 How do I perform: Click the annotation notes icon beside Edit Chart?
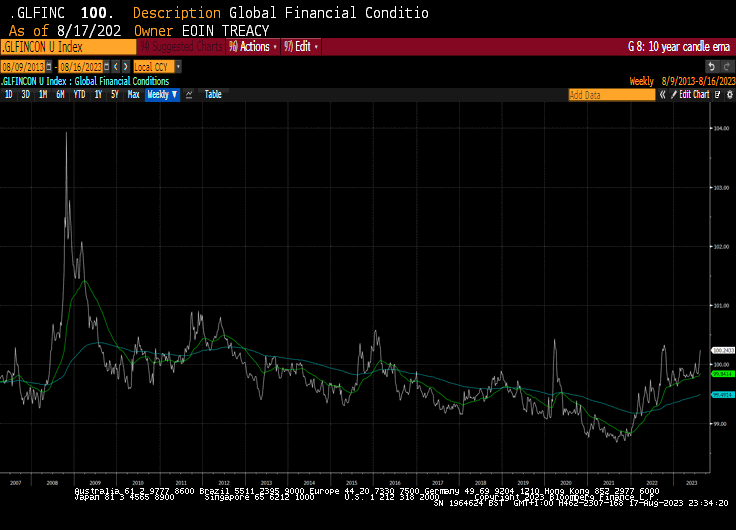[x=717, y=95]
